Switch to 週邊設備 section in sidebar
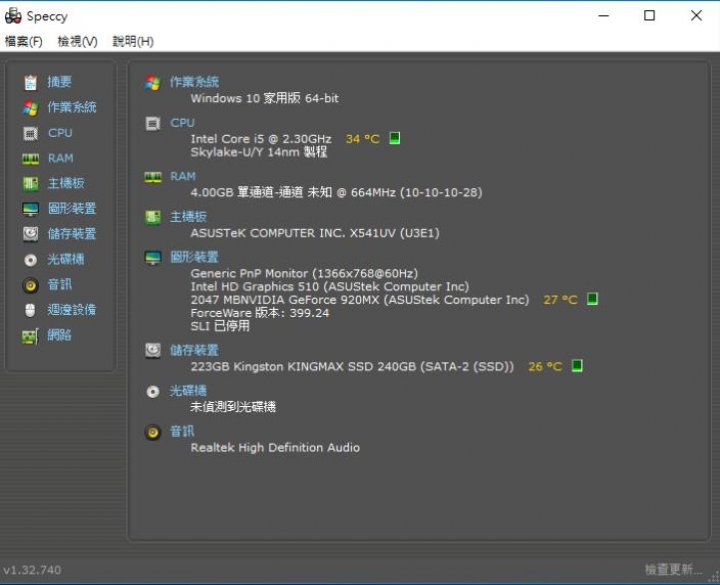This screenshot has width=720, height=585. (72, 309)
